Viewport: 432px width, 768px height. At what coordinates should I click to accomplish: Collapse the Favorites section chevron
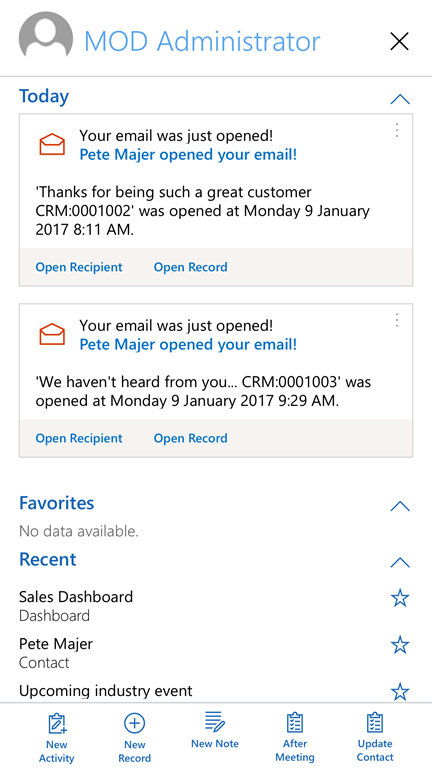point(400,506)
